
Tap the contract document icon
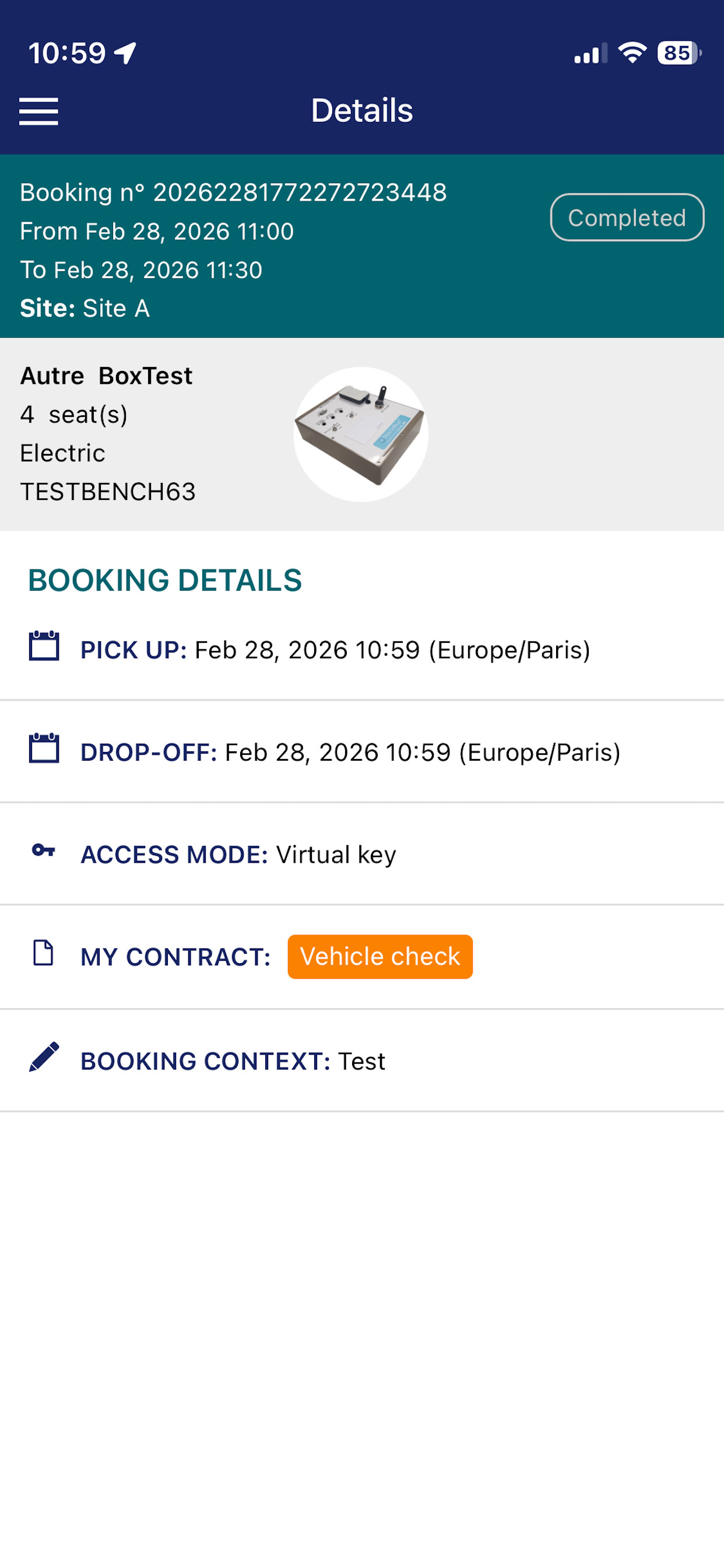point(43,953)
